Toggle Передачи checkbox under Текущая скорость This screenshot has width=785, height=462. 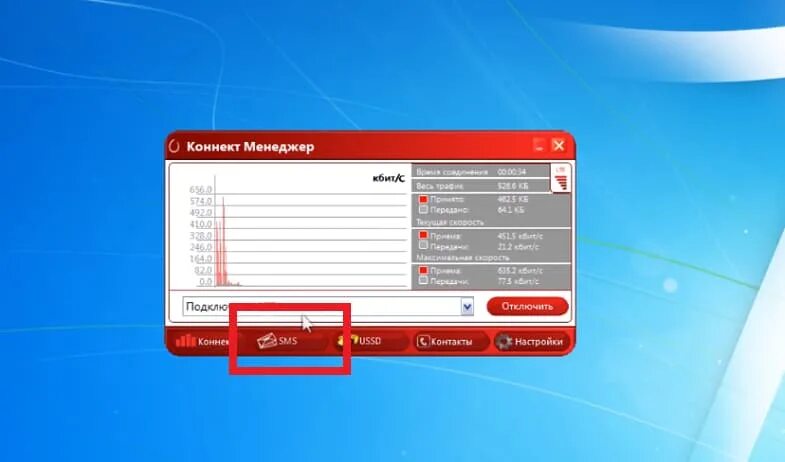point(423,246)
